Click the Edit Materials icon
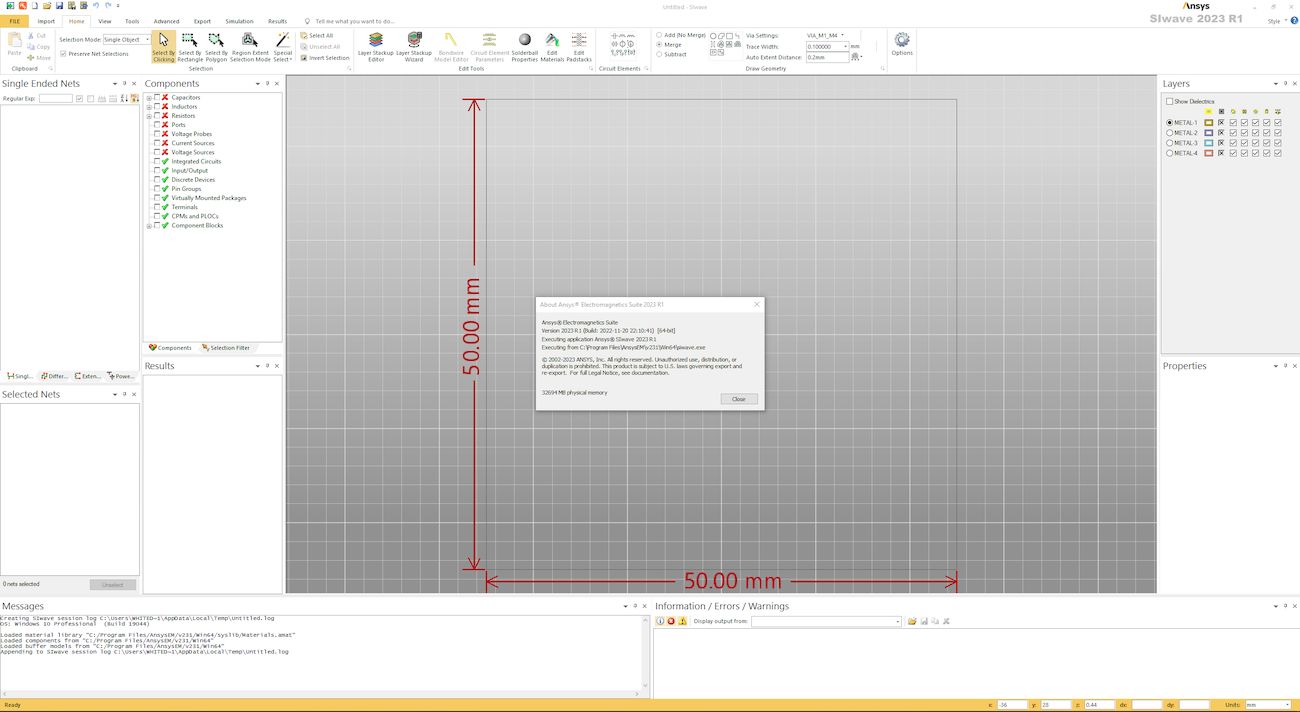This screenshot has height=712, width=1300. (x=552, y=45)
